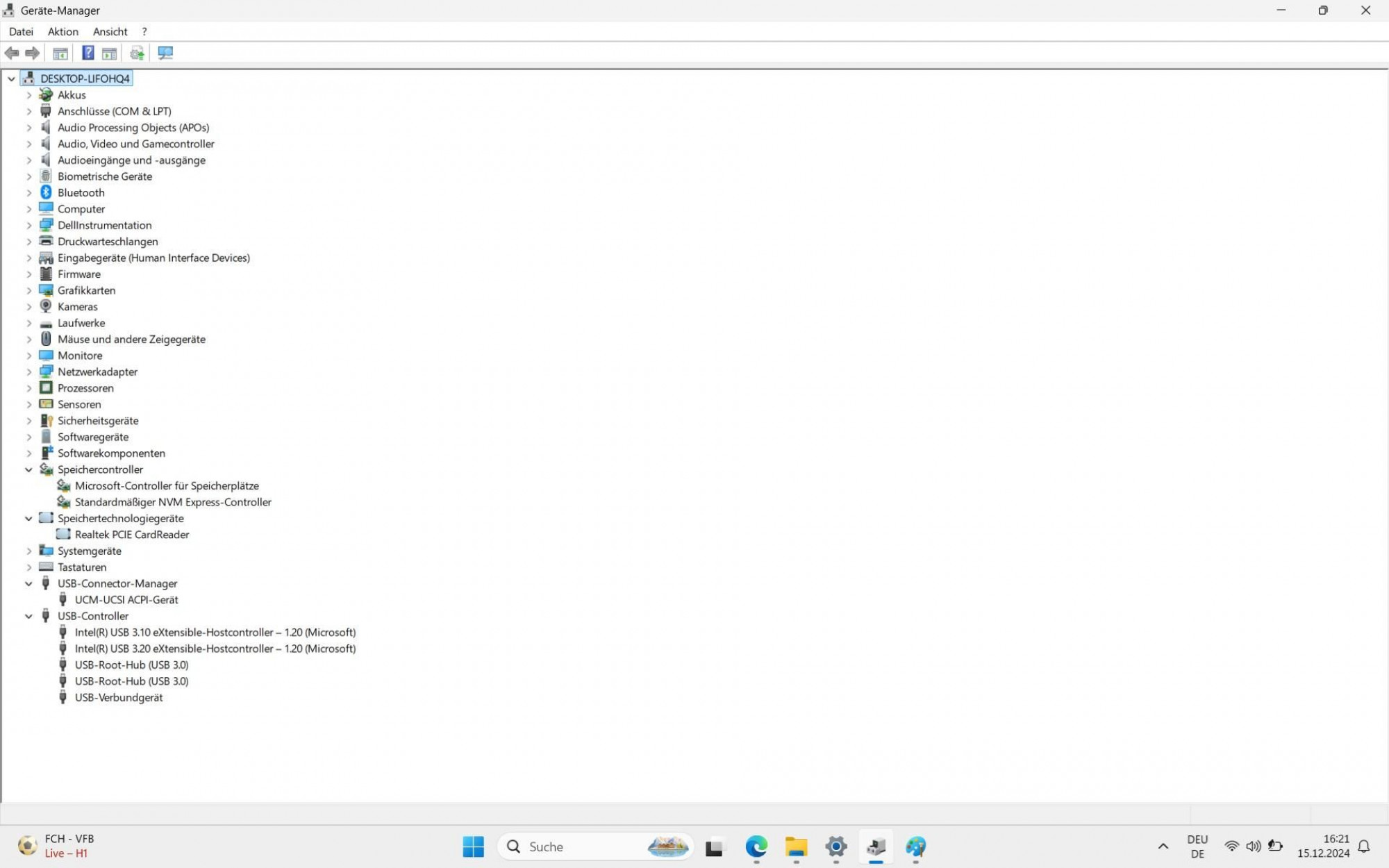Screen dimensions: 1389x868
Task: Select the DellInstrumentation entry
Action: point(104,225)
